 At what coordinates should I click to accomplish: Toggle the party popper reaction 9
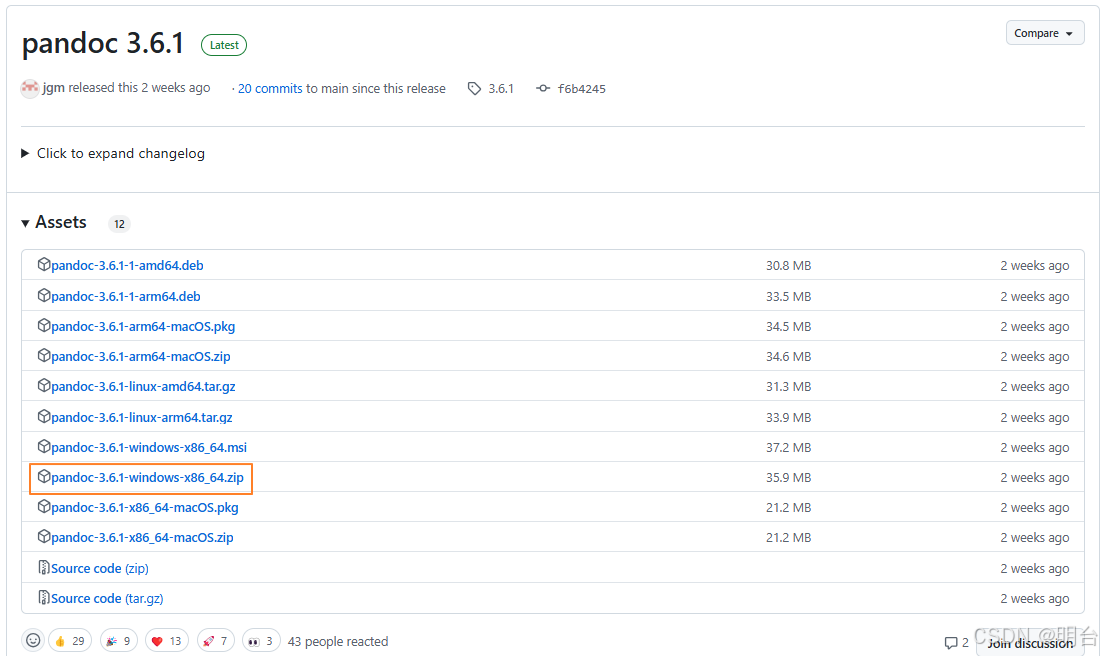click(119, 641)
